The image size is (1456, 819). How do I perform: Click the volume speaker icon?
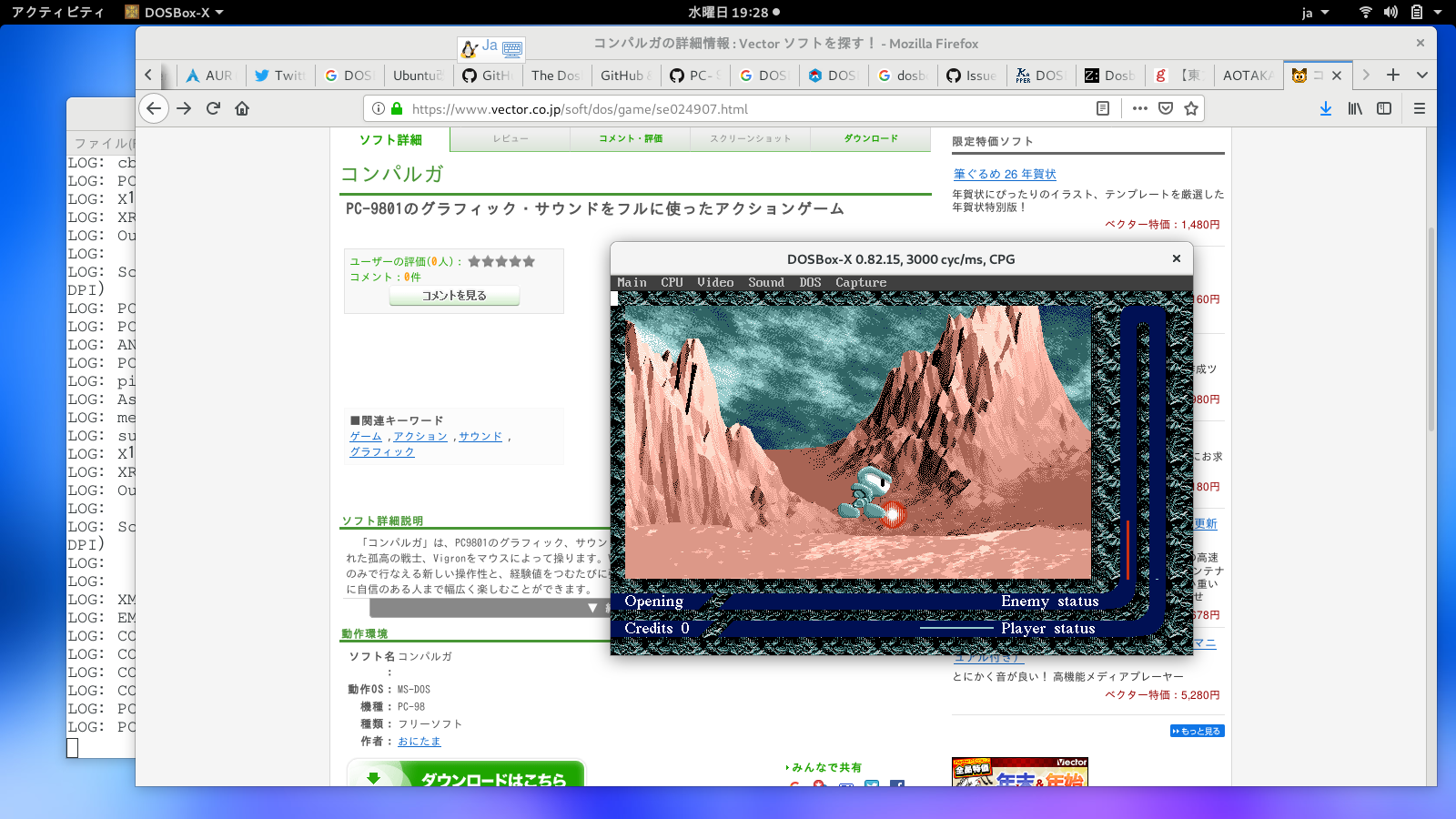tap(1390, 12)
